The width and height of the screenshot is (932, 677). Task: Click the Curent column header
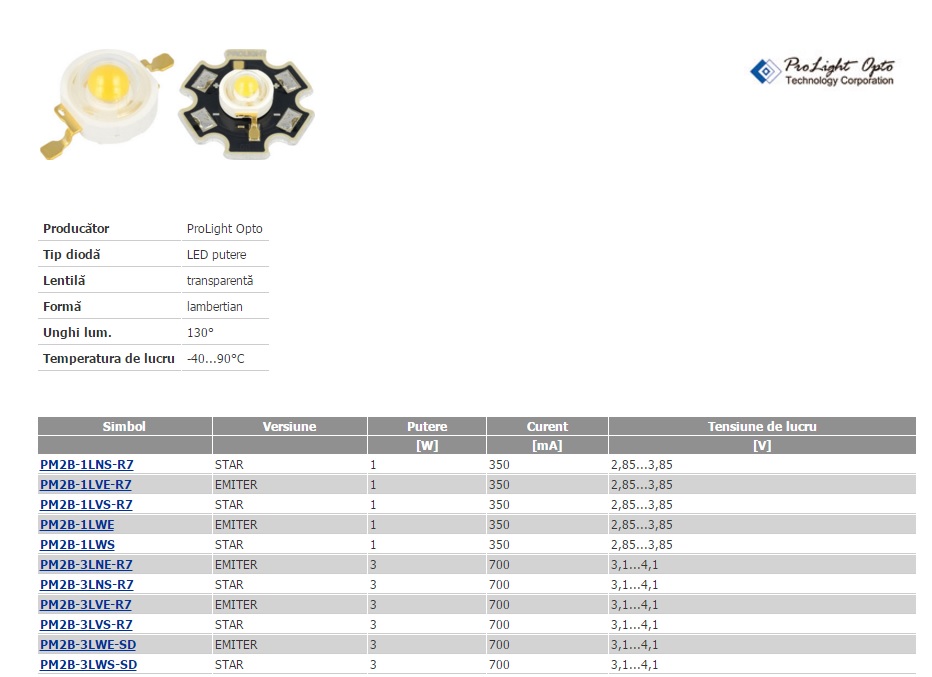[x=547, y=427]
